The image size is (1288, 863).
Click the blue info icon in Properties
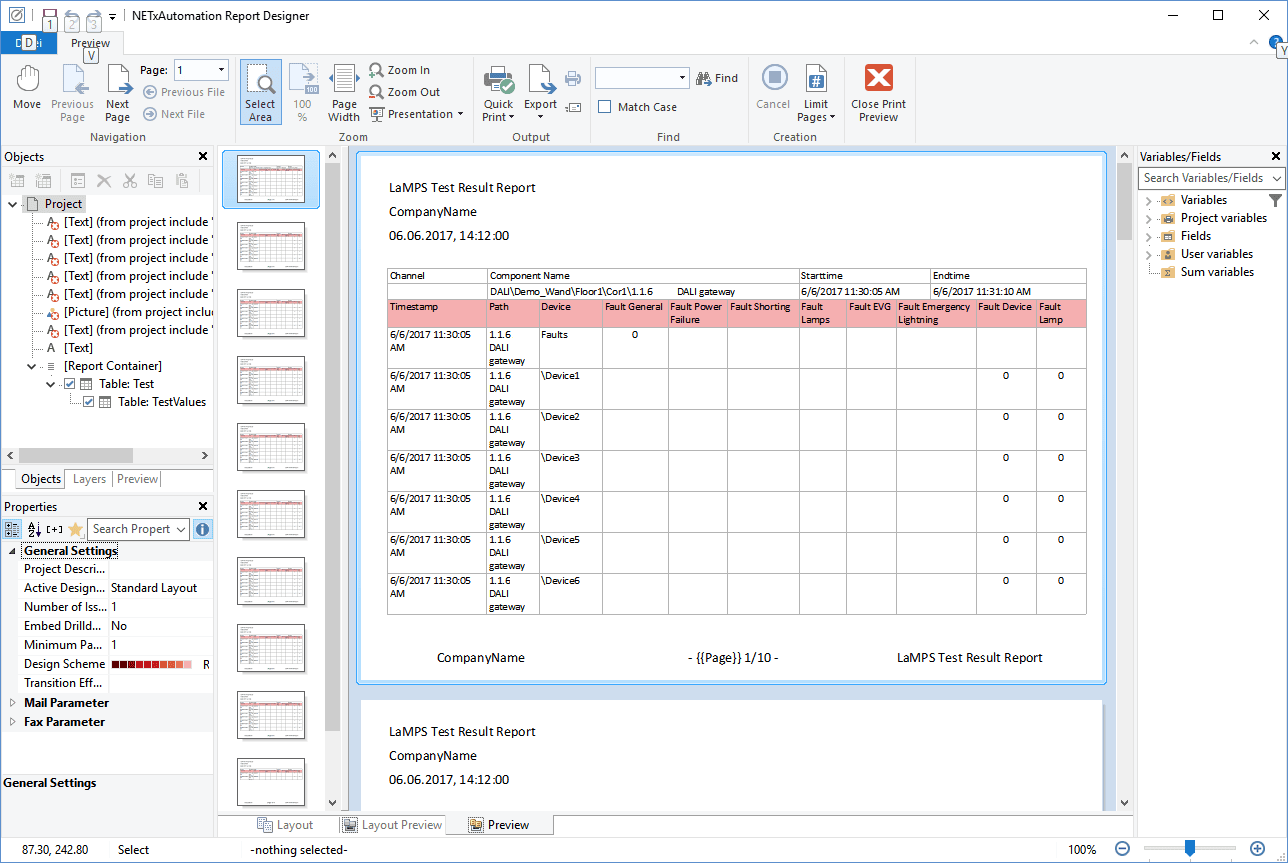click(x=203, y=529)
